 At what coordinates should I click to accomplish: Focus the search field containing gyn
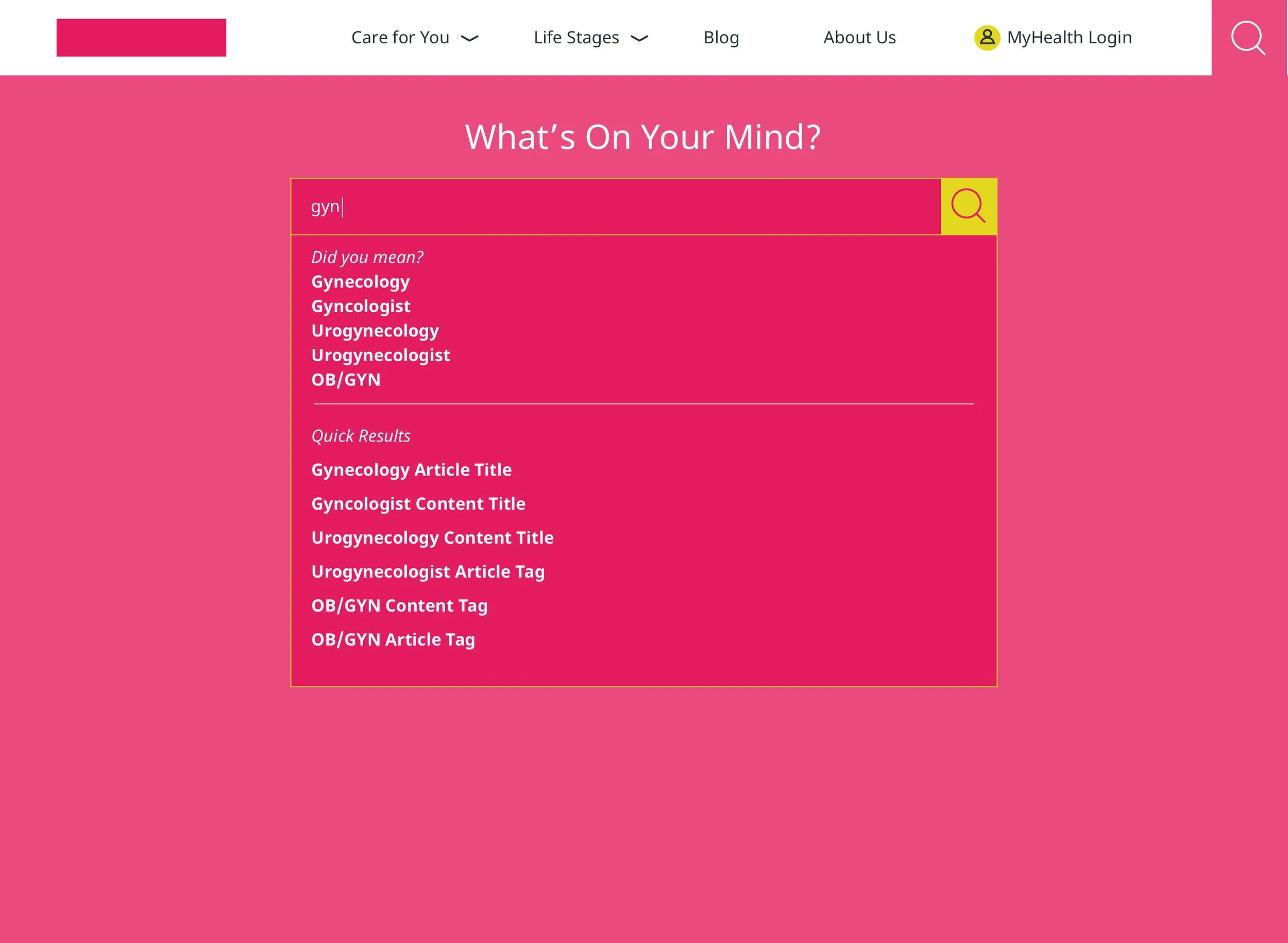tap(616, 207)
